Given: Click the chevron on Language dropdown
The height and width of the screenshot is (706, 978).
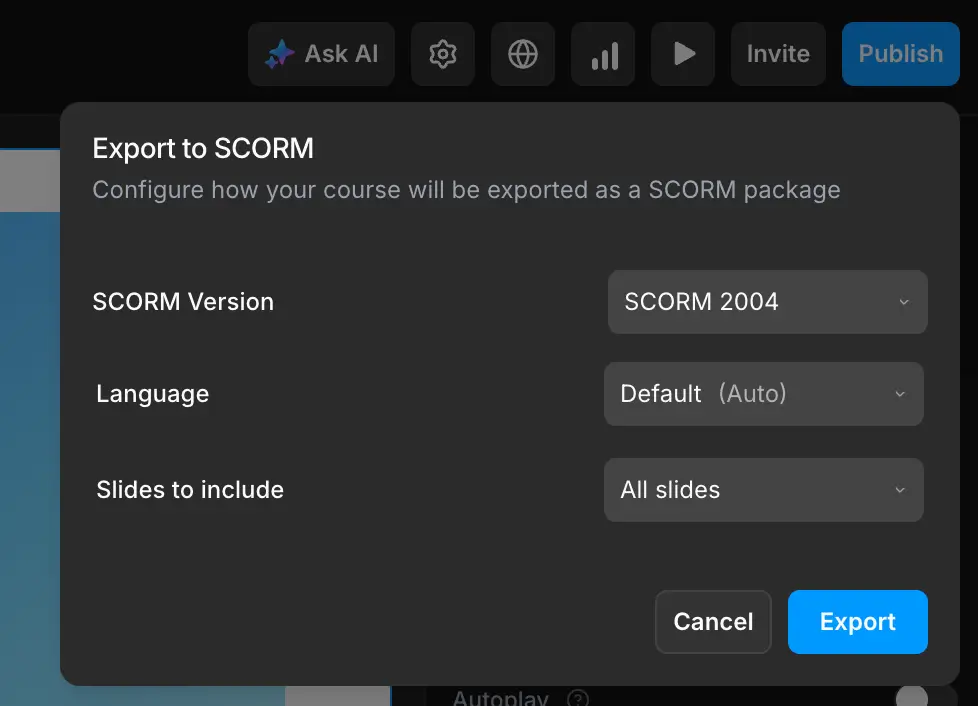Looking at the screenshot, I should point(900,394).
